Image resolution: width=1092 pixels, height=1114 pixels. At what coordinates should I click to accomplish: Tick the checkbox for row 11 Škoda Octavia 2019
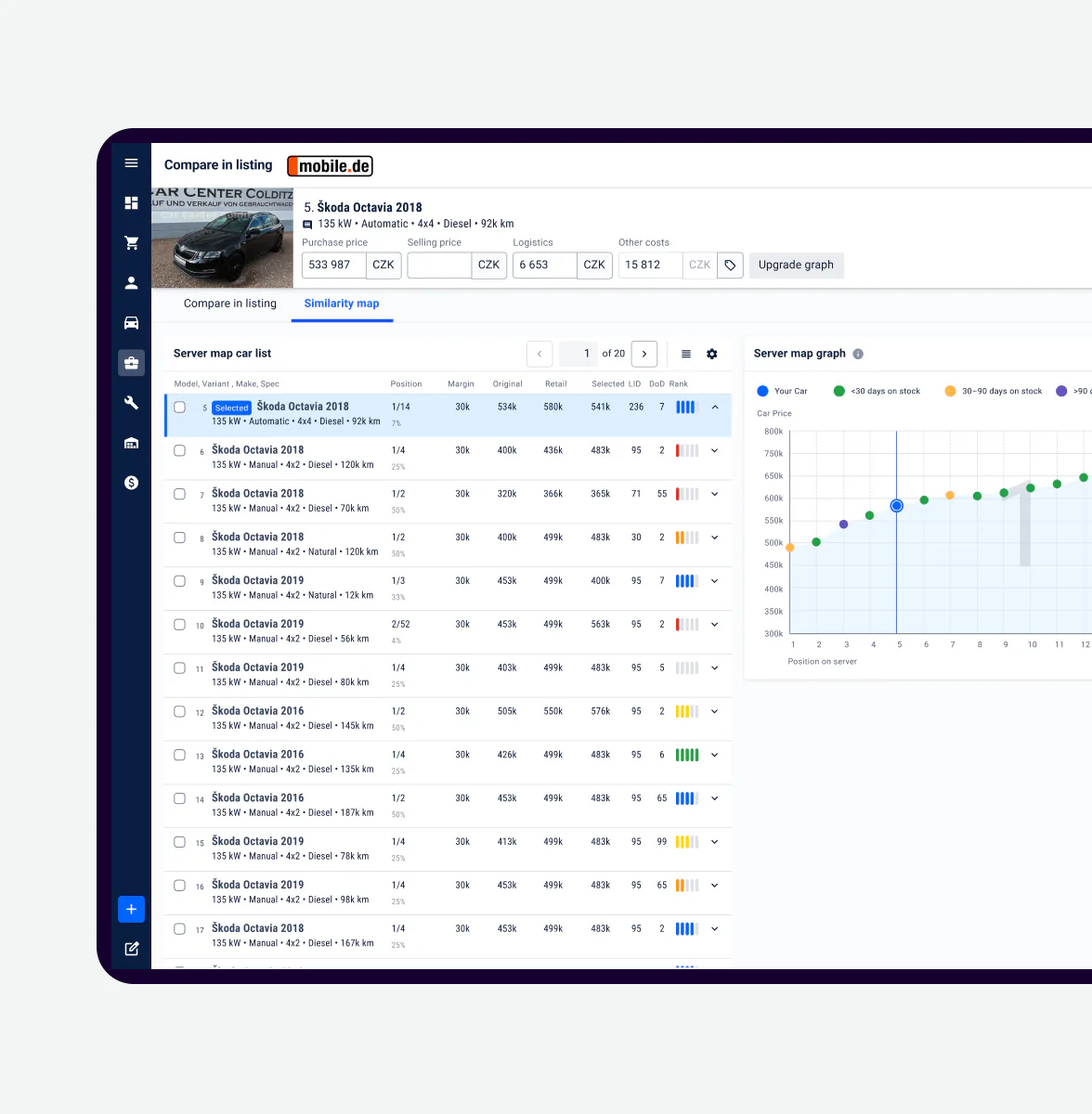click(180, 668)
